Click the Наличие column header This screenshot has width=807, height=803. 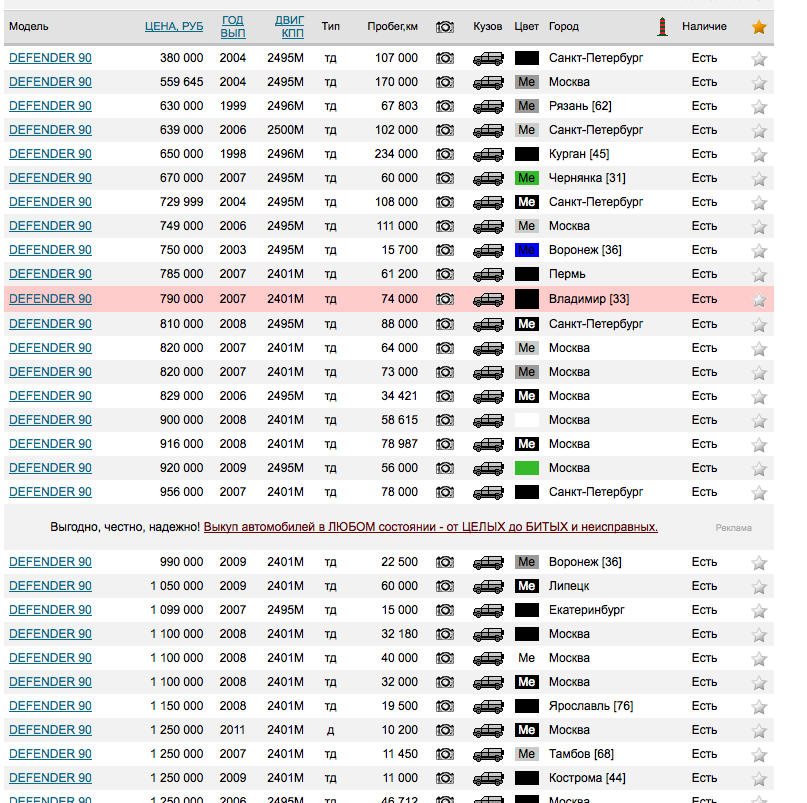[704, 26]
